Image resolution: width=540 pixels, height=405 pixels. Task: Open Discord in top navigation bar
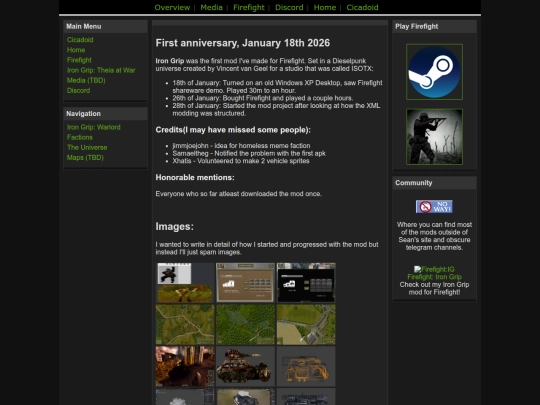point(289,7)
